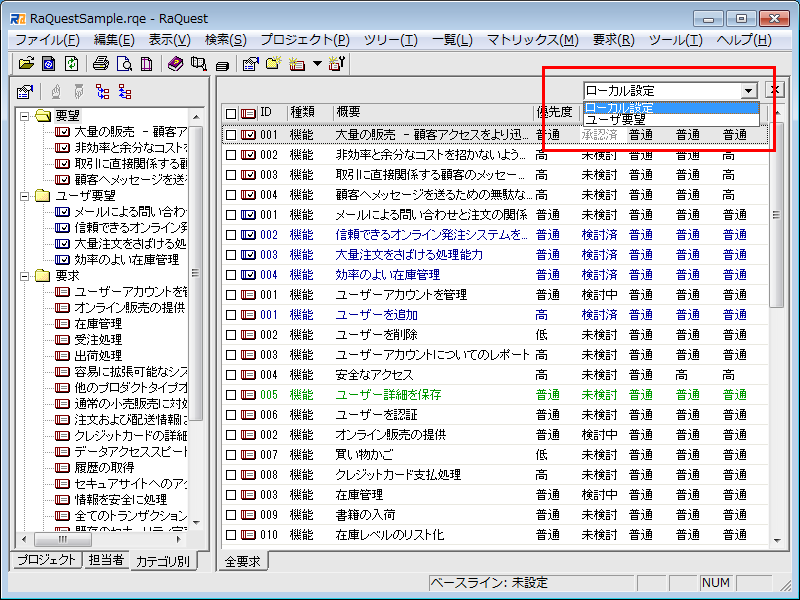Select the ユーザーアカウントについてのレポート row text
The width and height of the screenshot is (800, 600).
(432, 355)
